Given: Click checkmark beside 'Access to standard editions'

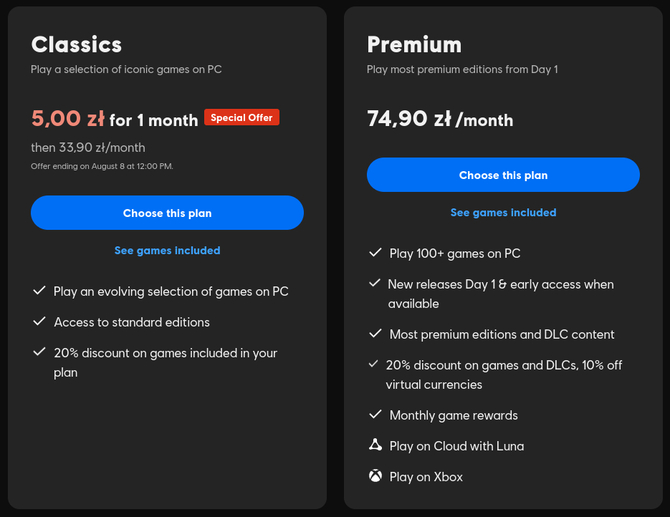Looking at the screenshot, I should (x=39, y=322).
